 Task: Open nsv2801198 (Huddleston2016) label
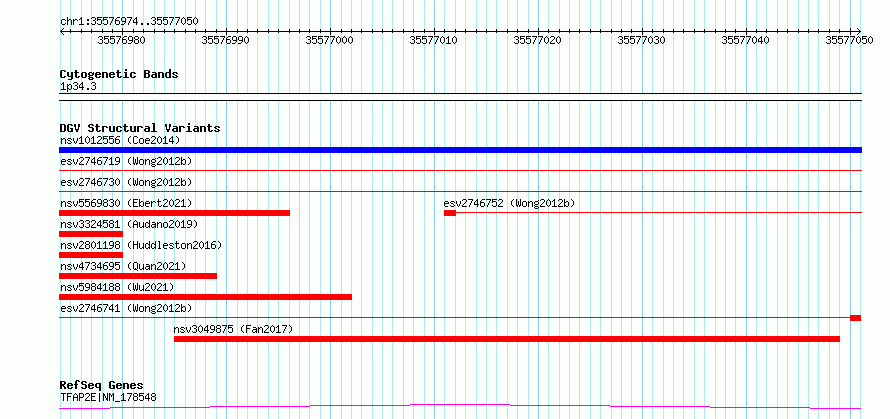141,245
